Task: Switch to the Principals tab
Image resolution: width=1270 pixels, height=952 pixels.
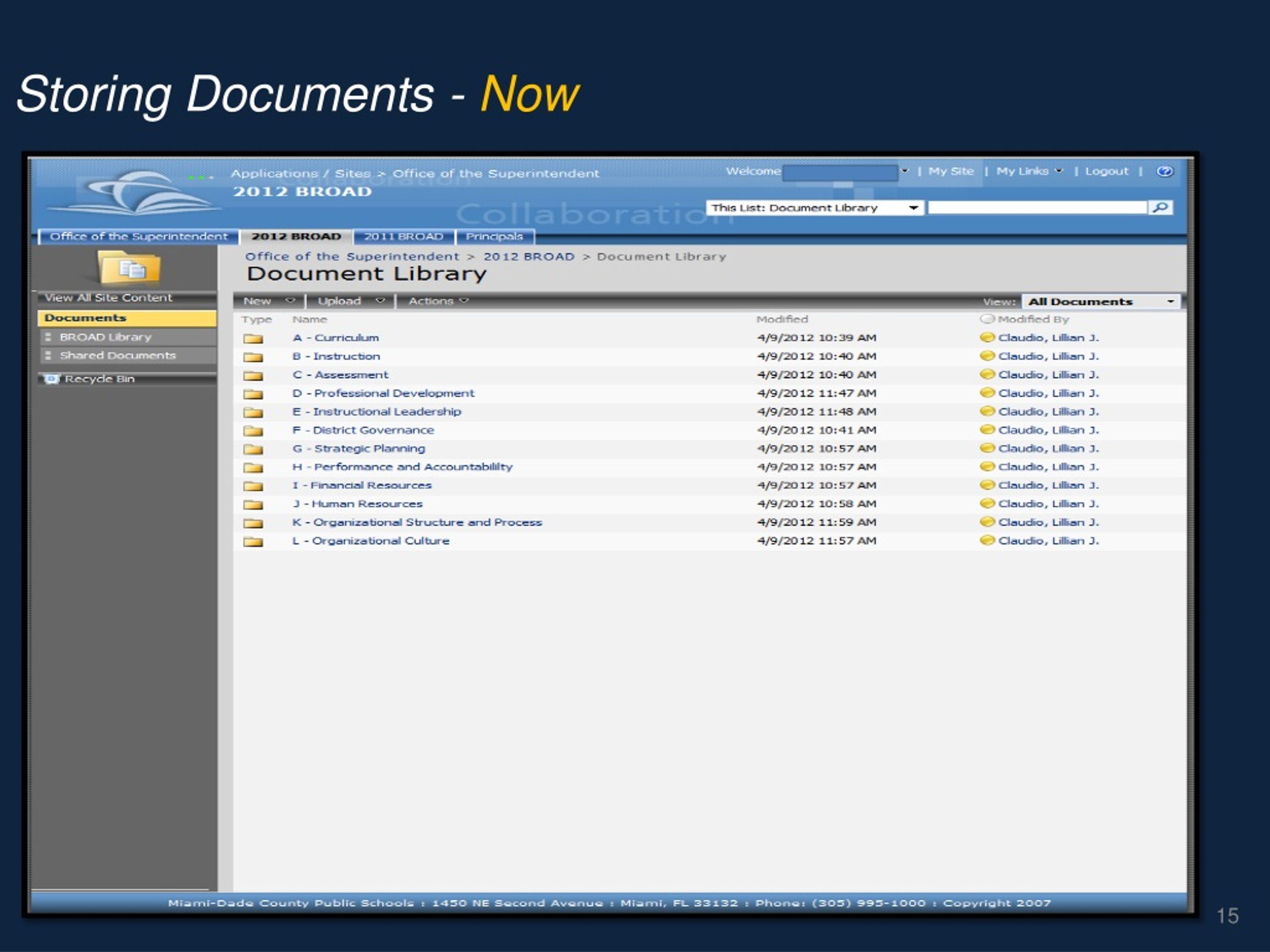Action: (494, 237)
